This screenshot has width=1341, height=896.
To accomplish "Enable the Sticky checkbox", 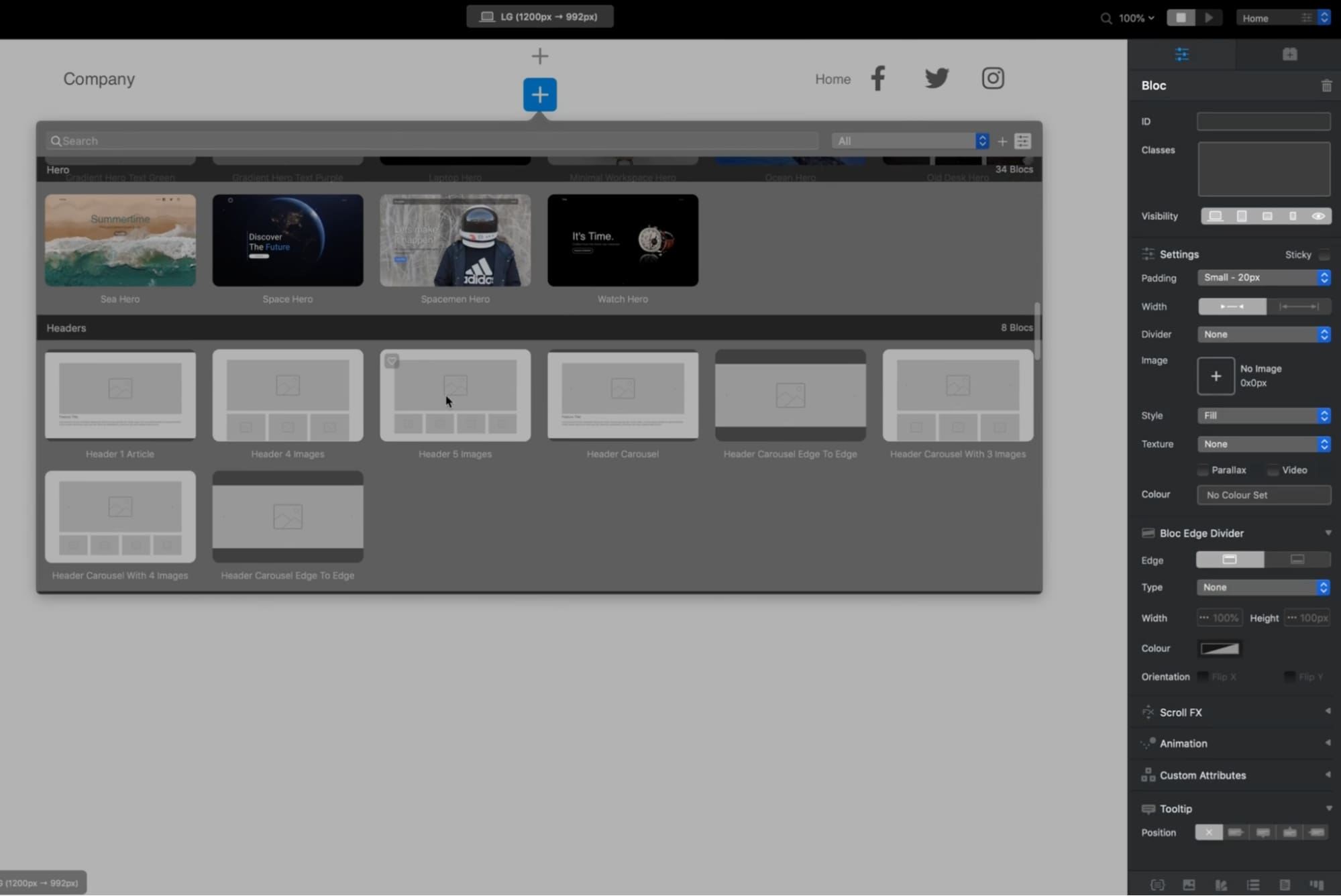I will coord(1324,255).
